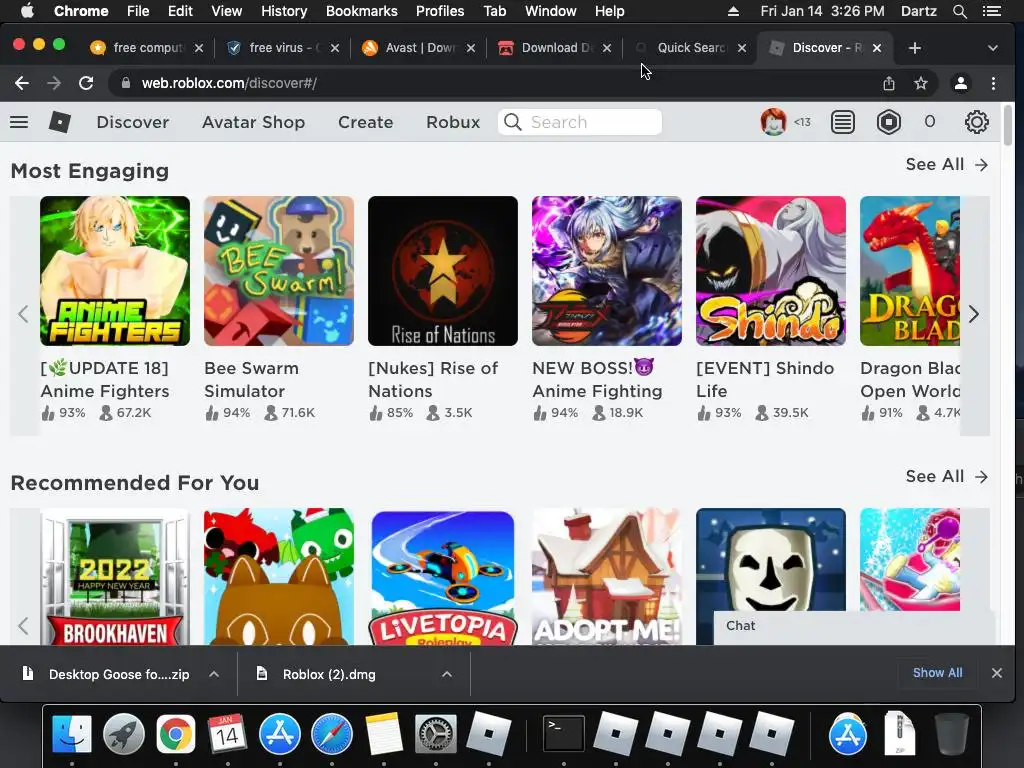Open the Chrome profile avatar button
Viewport: 1024px width, 768px height.
coord(961,83)
